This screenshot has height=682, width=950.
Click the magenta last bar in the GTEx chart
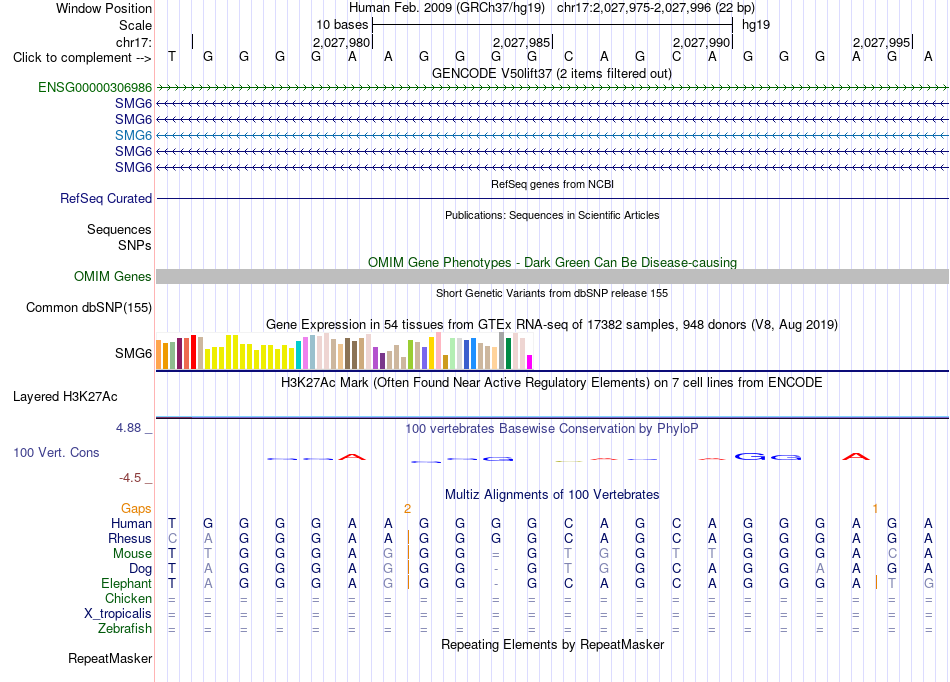tap(530, 362)
